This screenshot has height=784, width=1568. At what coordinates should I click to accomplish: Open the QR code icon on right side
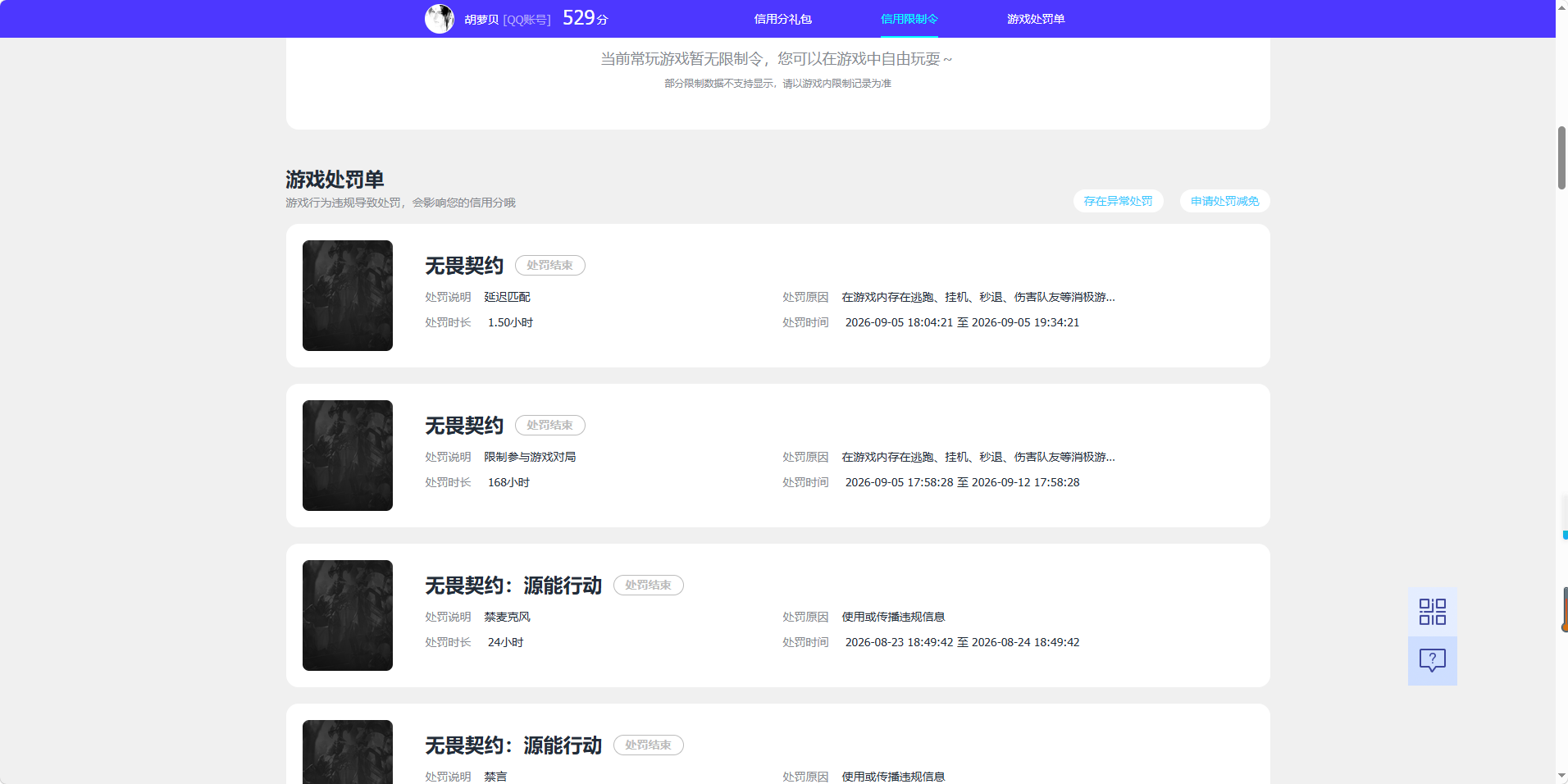tap(1433, 612)
